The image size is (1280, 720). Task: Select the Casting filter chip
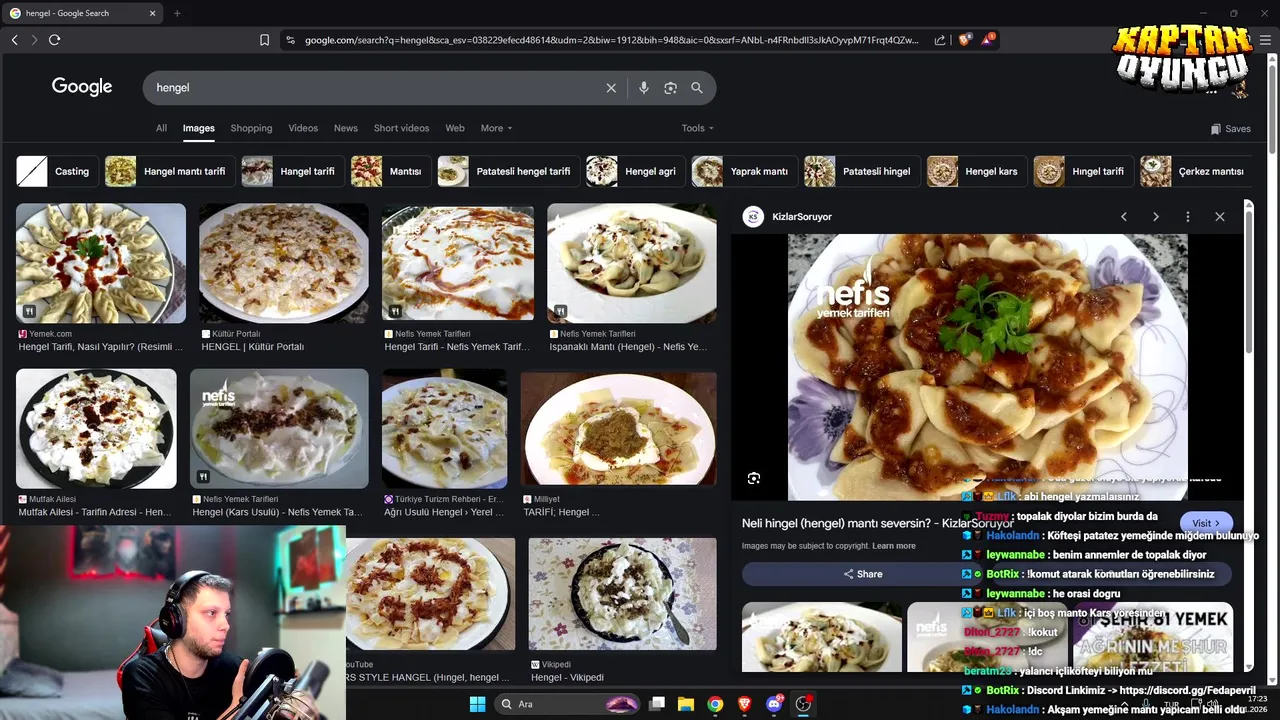(57, 171)
